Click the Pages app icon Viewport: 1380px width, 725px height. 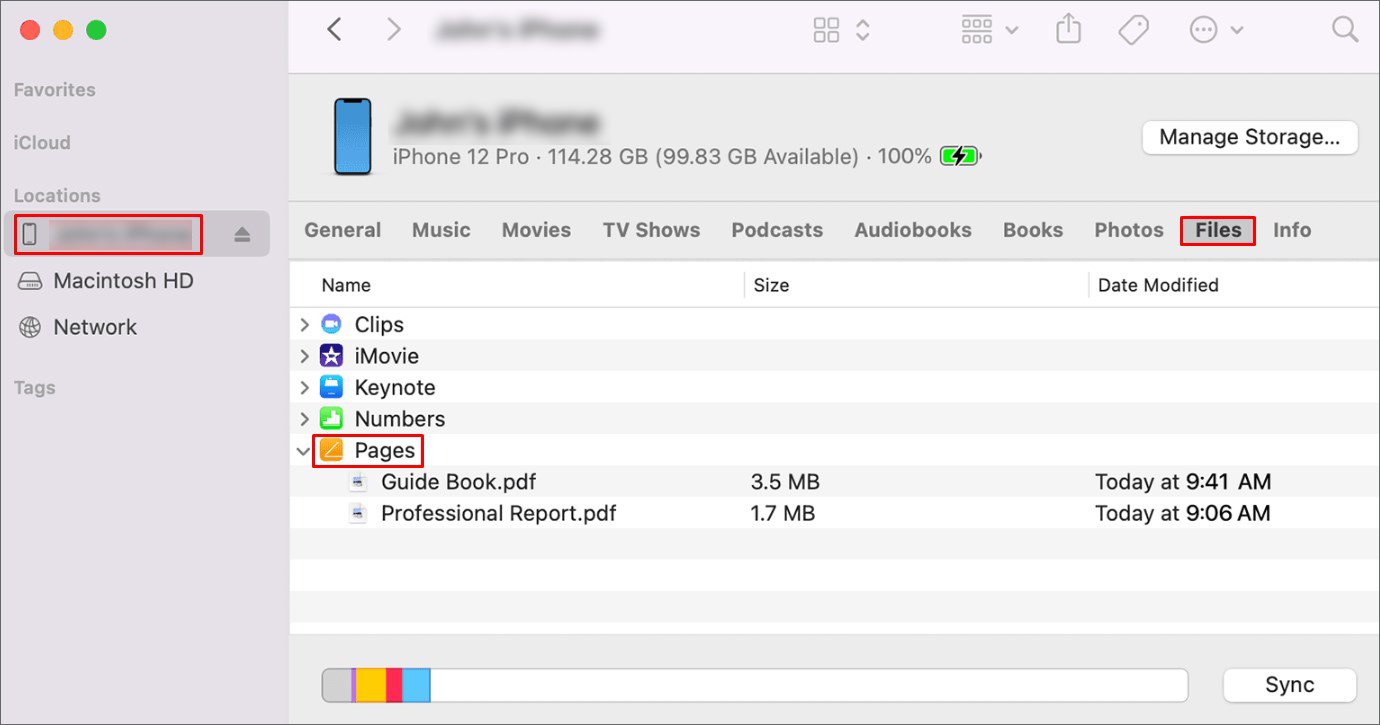(x=331, y=451)
